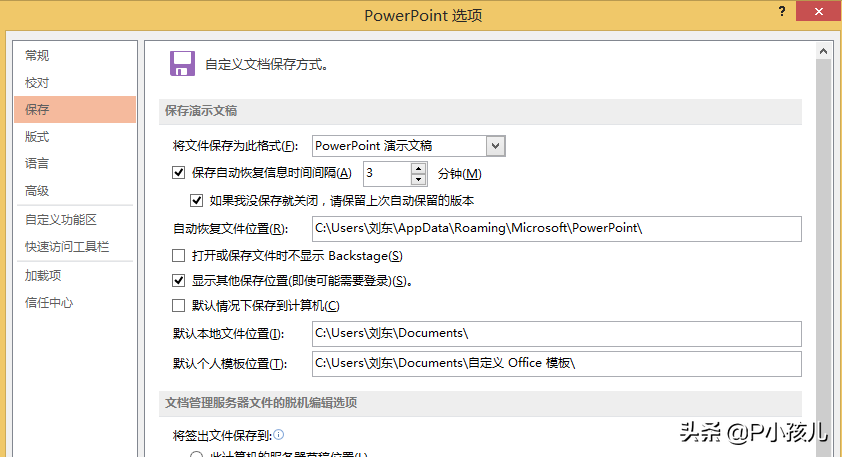Image resolution: width=842 pixels, height=457 pixels.
Task: Click the 保存演示文稿 section header text
Action: [x=201, y=111]
